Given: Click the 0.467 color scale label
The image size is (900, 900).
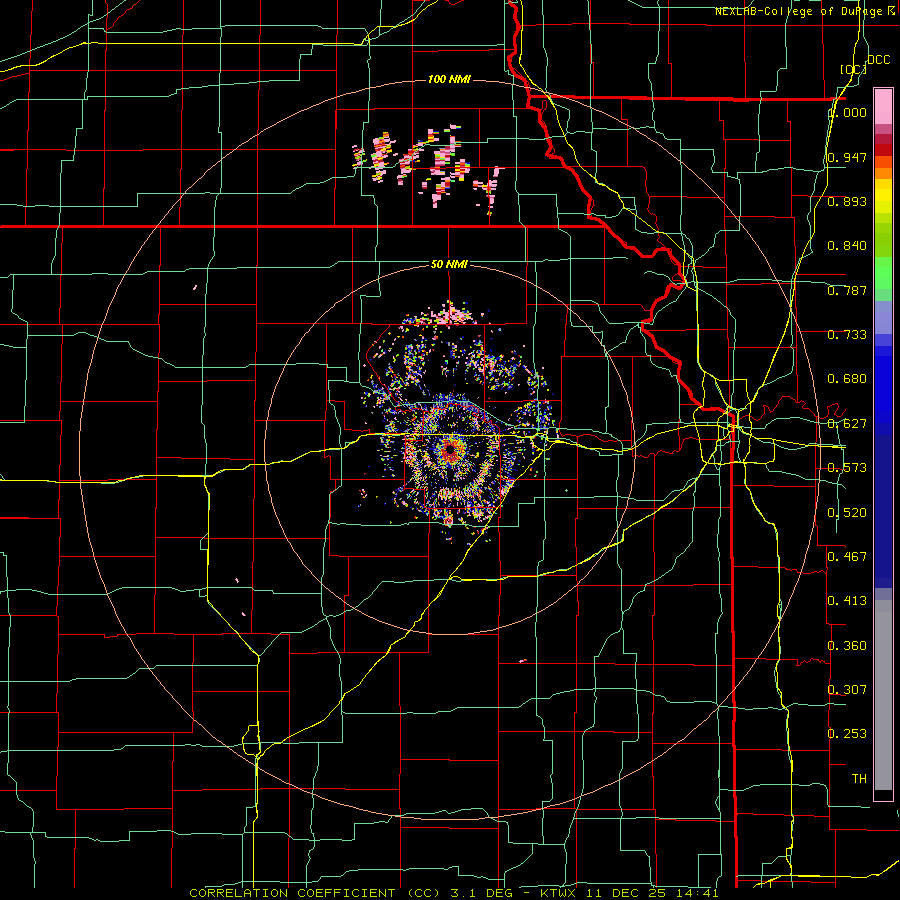Looking at the screenshot, I should click(x=847, y=557).
